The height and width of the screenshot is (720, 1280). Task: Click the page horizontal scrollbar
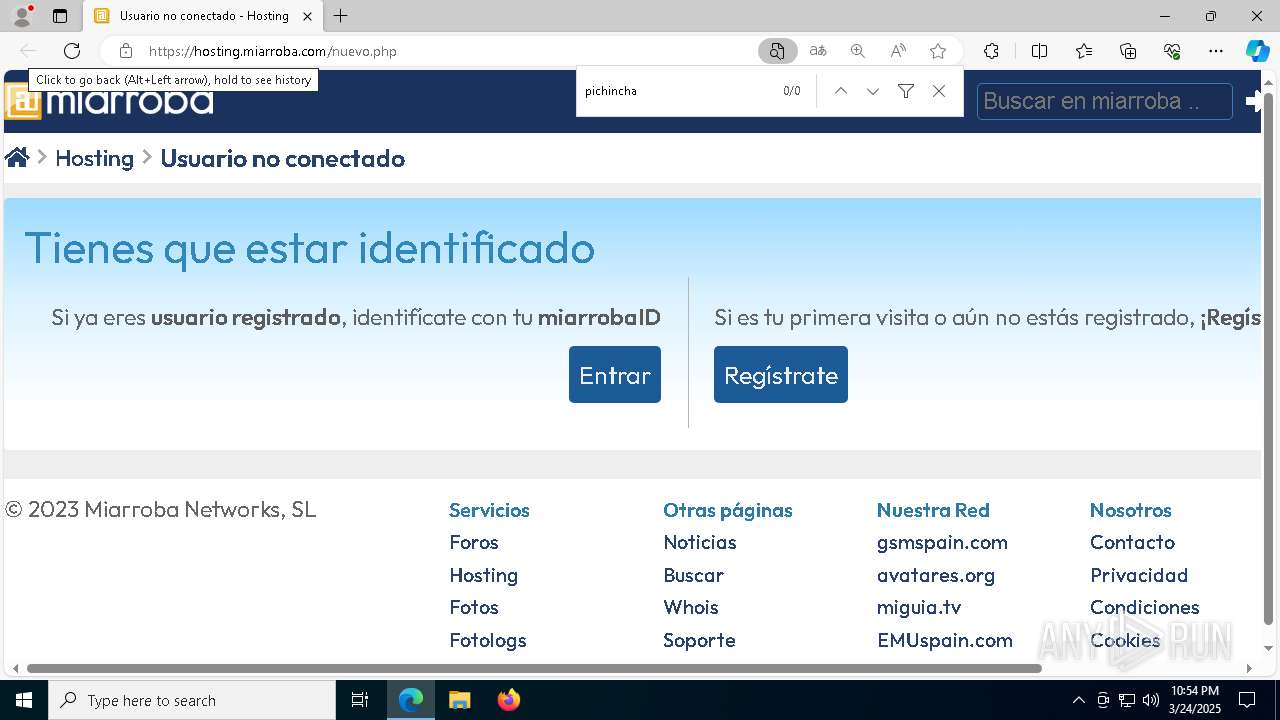click(x=534, y=668)
